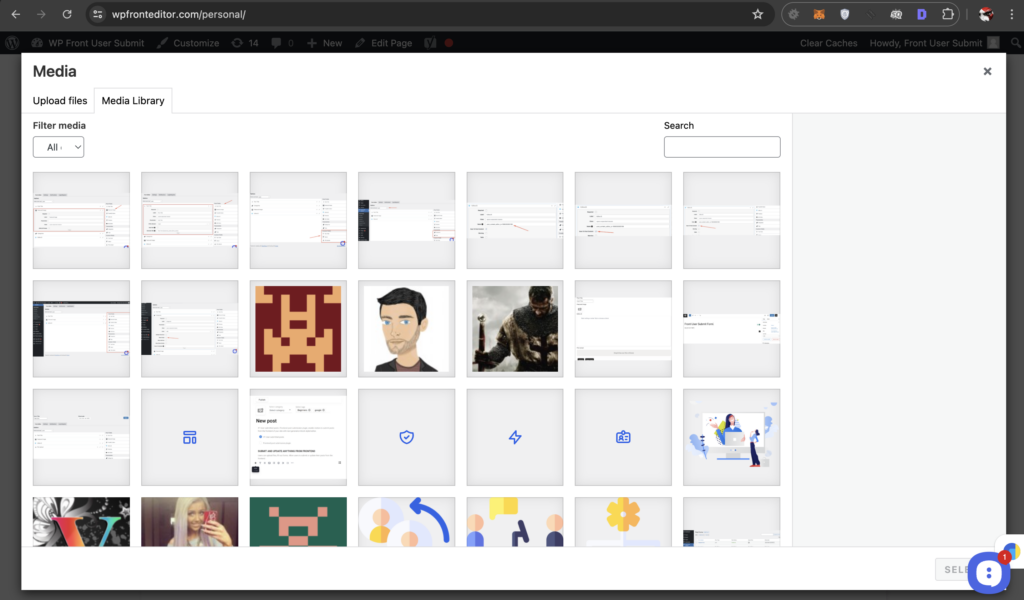The image size is (1024, 600).
Task: View site information in the address bar
Action: pos(97,15)
